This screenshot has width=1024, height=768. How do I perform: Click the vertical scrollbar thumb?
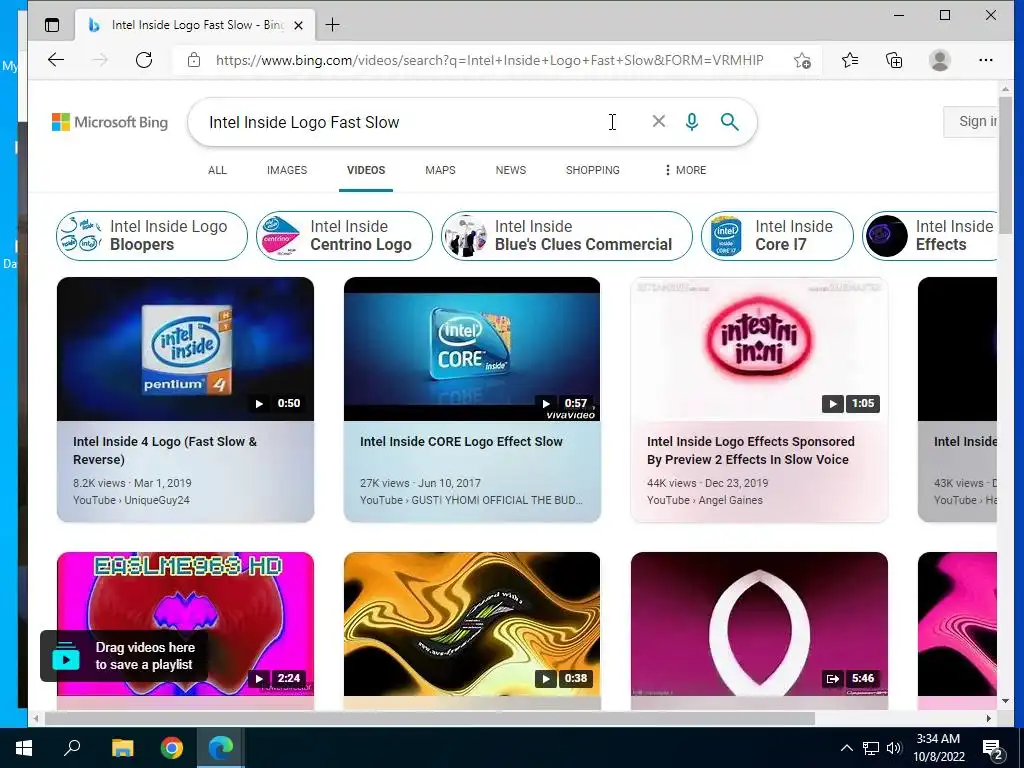(1005, 165)
